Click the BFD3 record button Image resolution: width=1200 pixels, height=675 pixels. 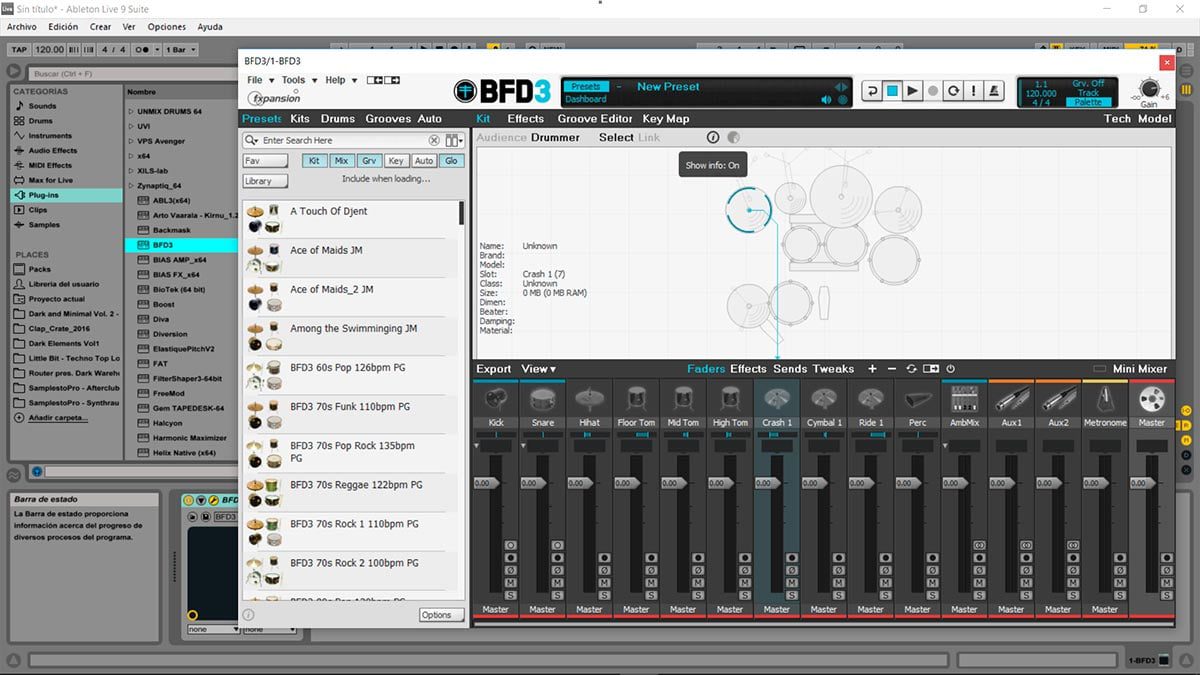934,91
